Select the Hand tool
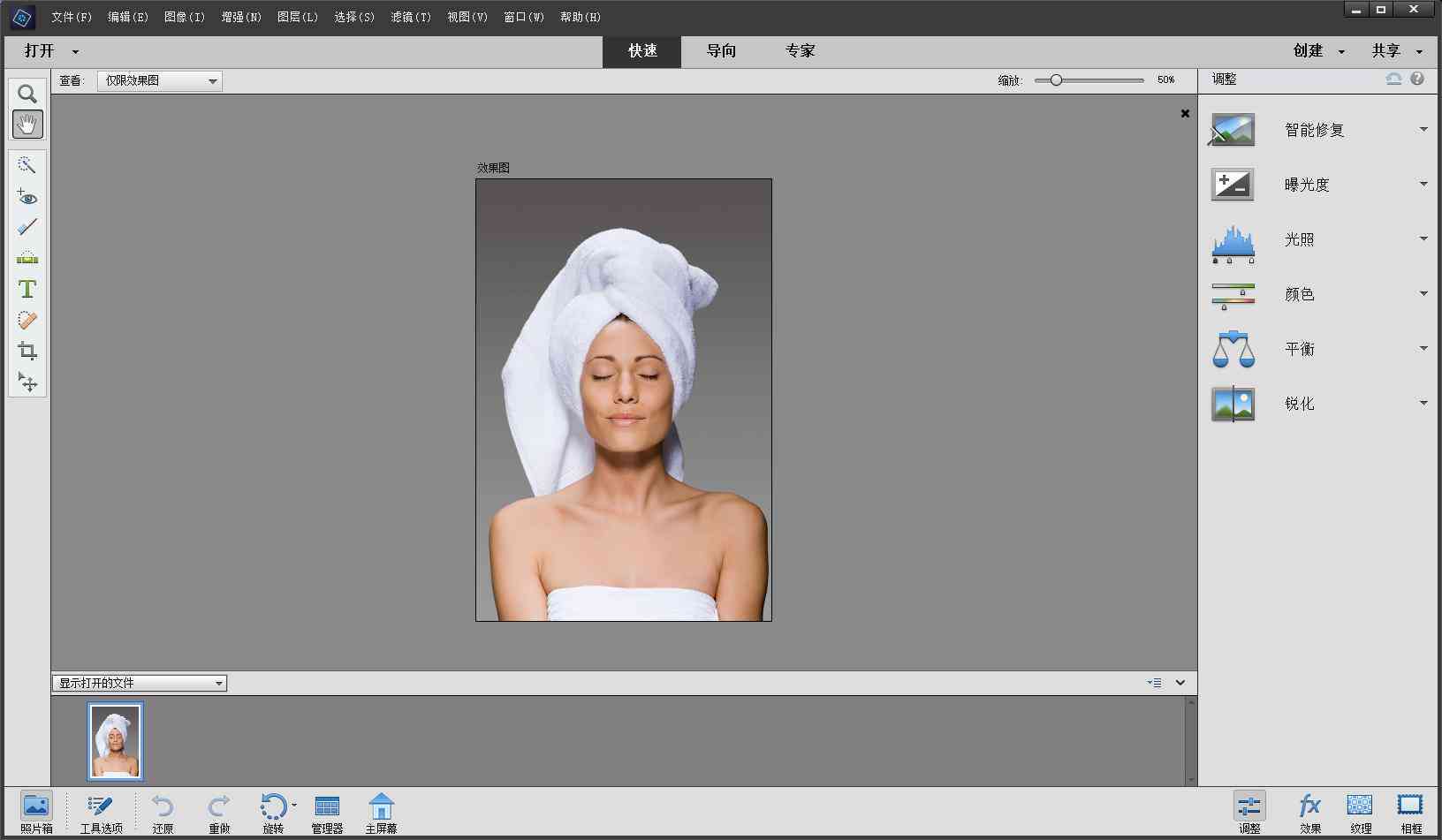Image resolution: width=1442 pixels, height=840 pixels. point(27,125)
